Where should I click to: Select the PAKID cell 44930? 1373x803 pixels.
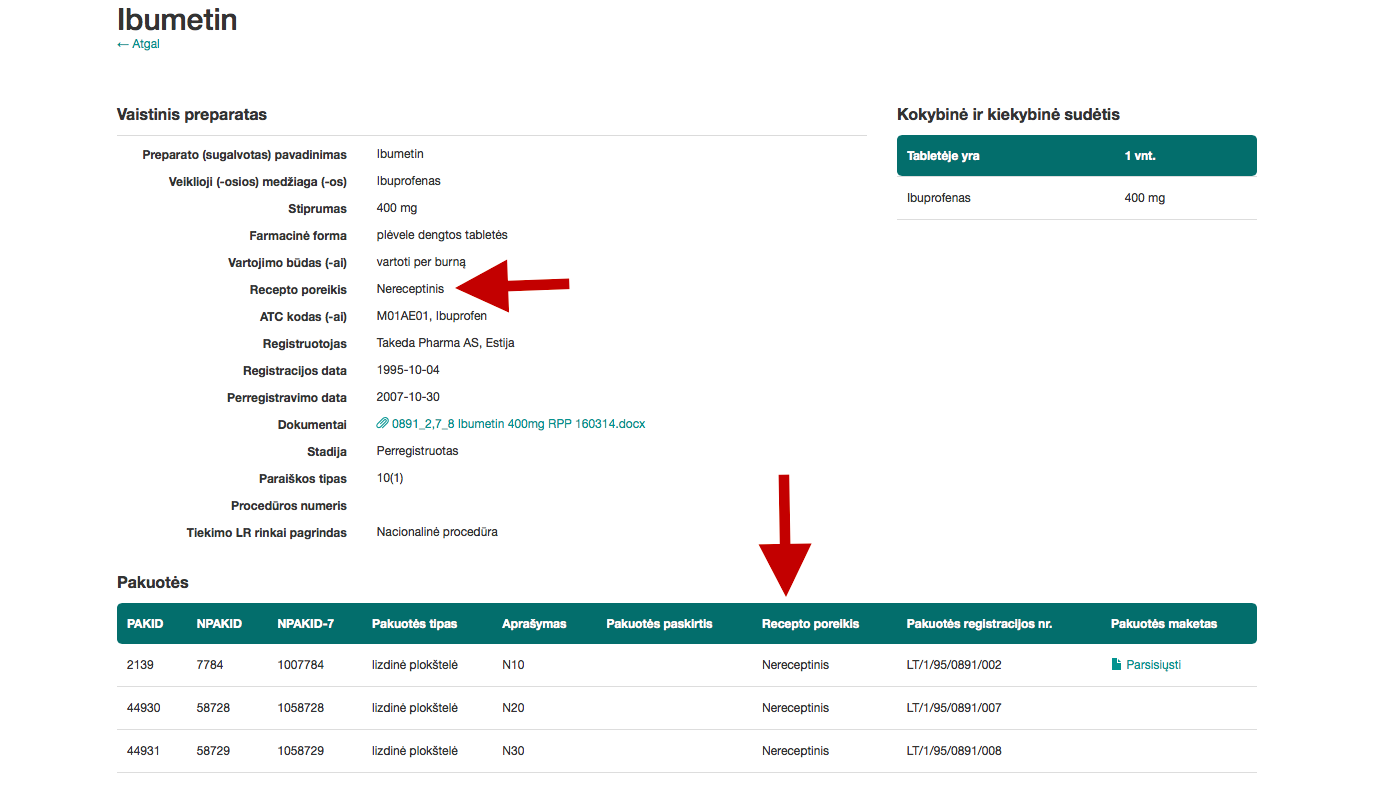click(144, 708)
